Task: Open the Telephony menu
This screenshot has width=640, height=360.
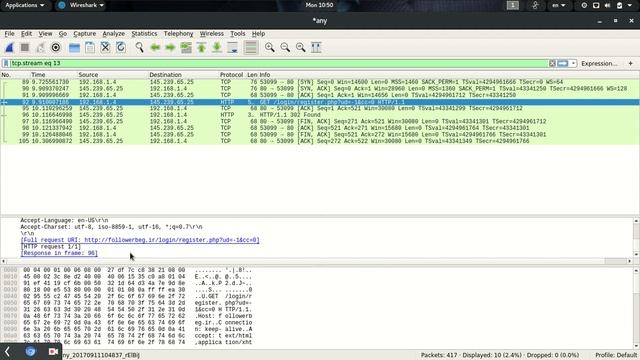Action: pos(178,33)
